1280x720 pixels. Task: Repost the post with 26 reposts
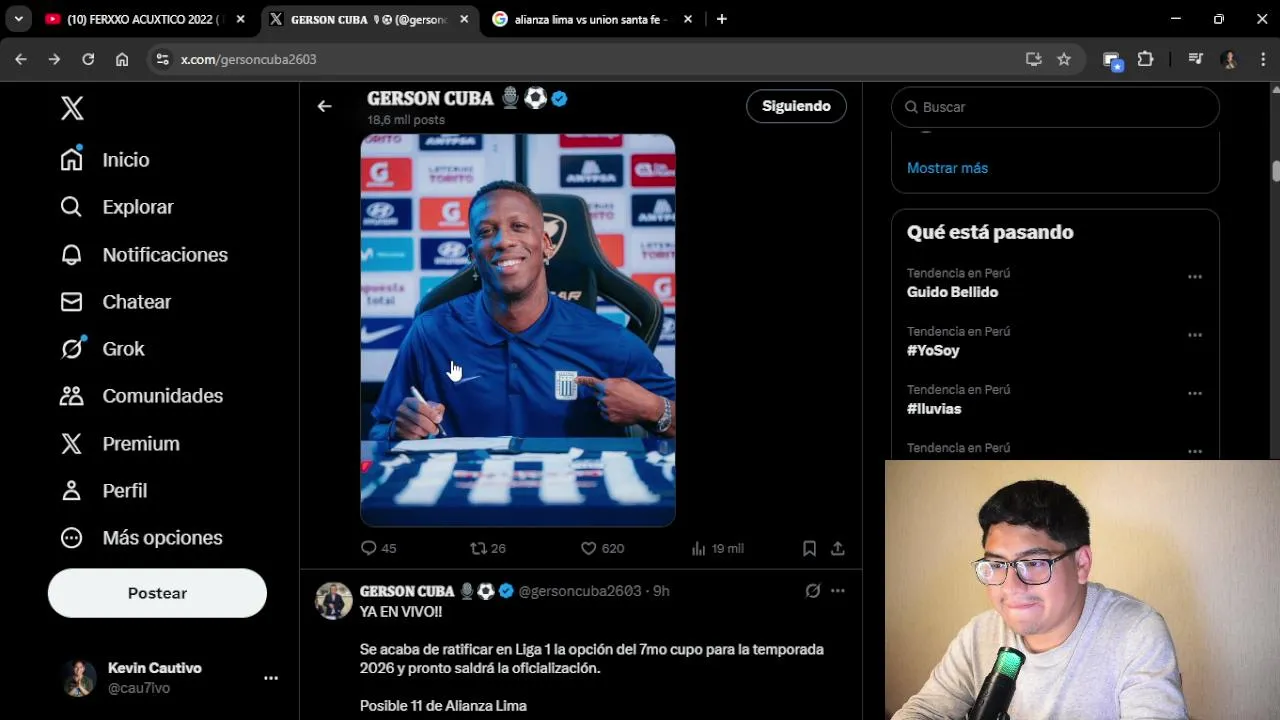(x=488, y=548)
